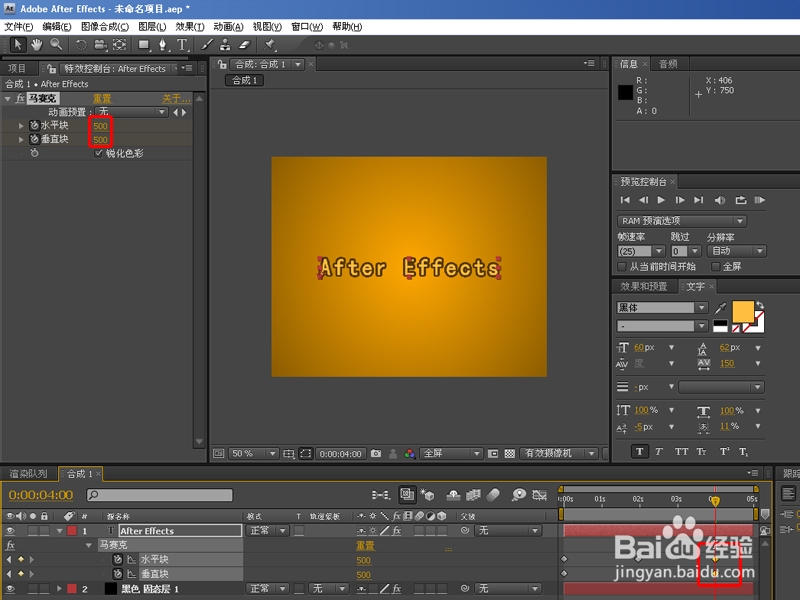Select the Pen tool
800x600 pixels.
[163, 45]
